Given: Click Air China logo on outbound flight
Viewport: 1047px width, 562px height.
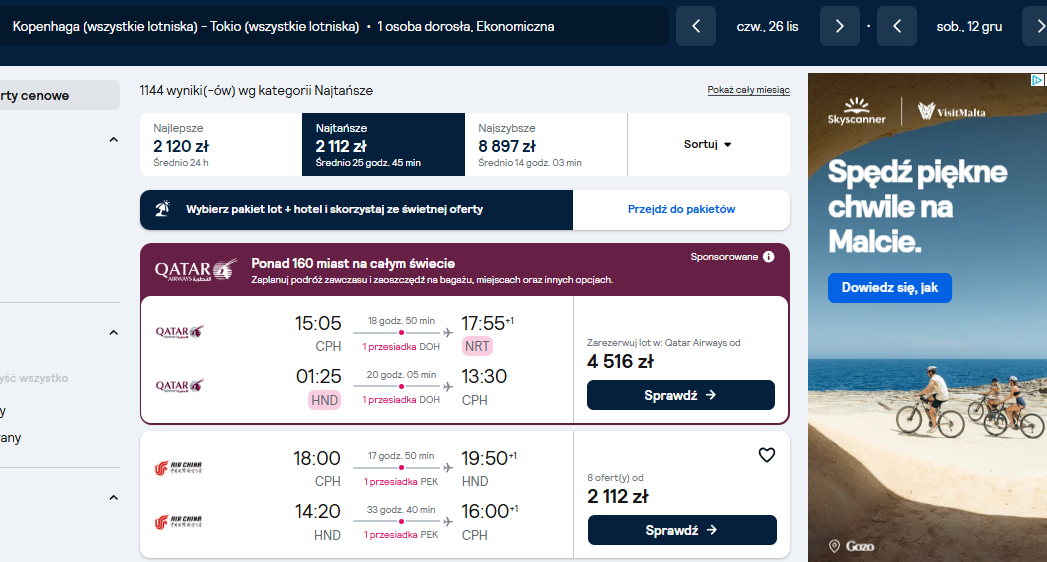Looking at the screenshot, I should coord(178,468).
